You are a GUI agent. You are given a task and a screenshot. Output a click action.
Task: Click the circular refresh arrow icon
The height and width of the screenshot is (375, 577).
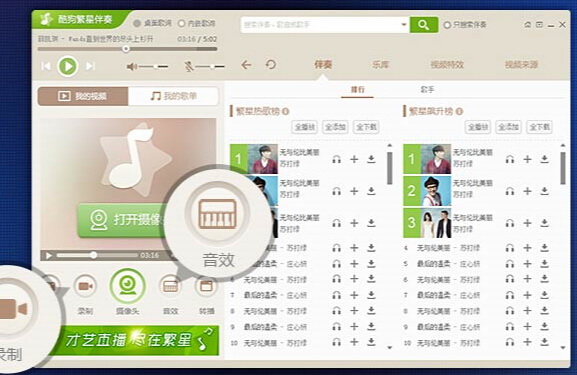pyautogui.click(x=270, y=65)
